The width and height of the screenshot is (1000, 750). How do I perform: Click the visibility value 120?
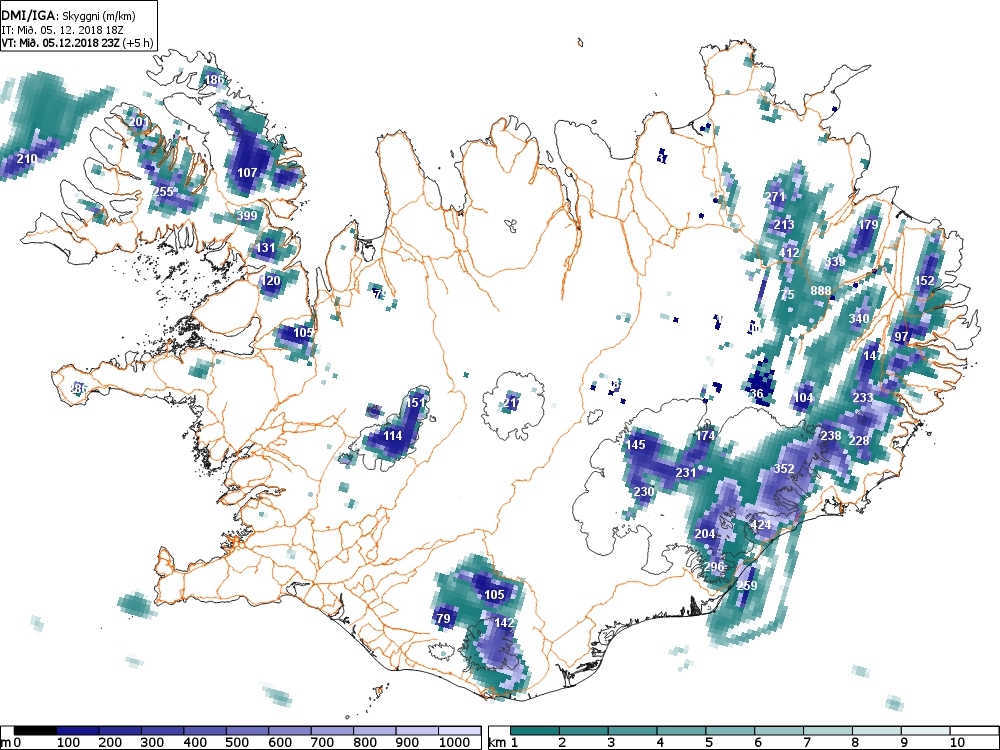pos(270,281)
